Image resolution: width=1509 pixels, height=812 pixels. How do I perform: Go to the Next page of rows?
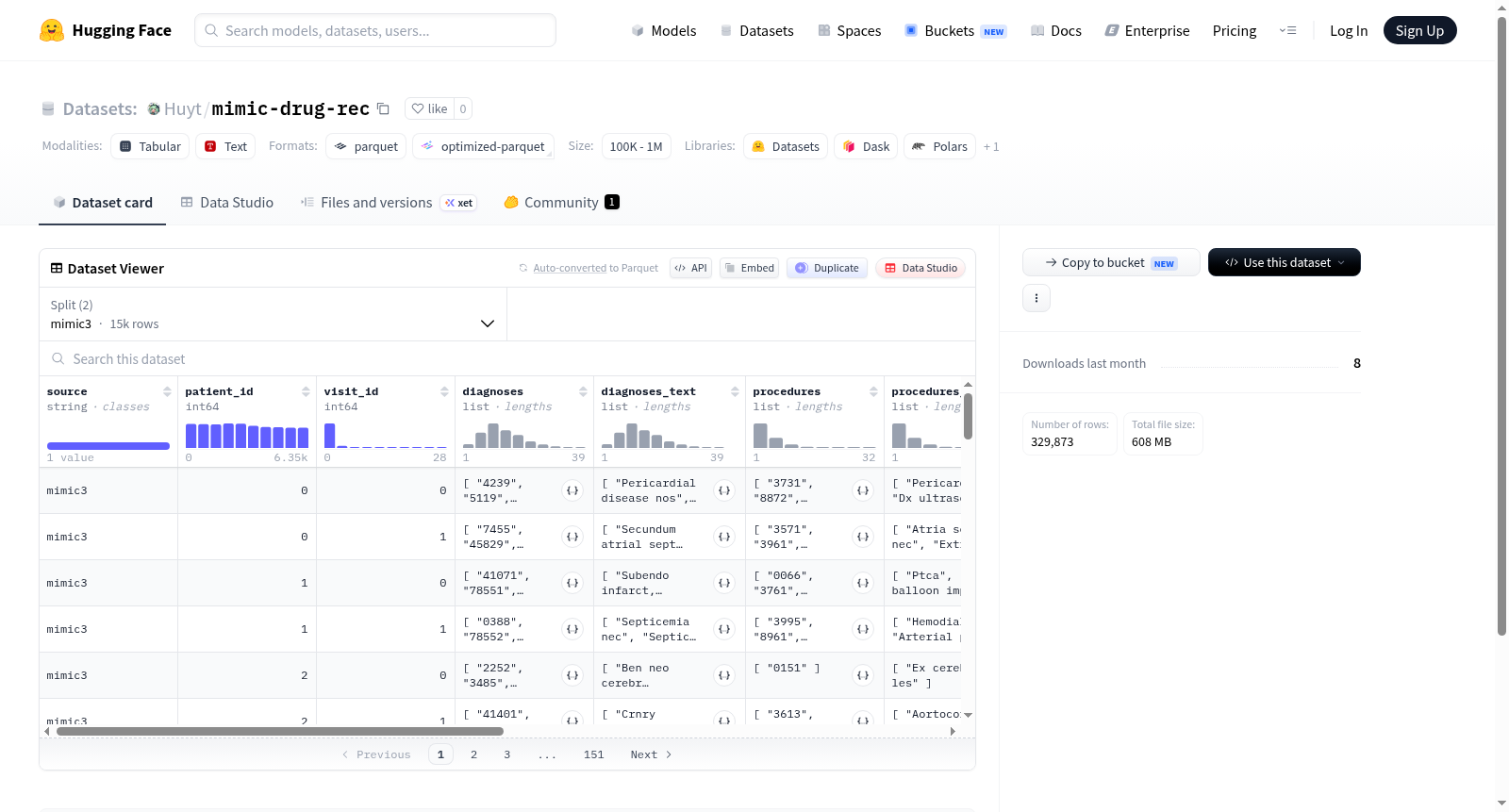click(651, 754)
